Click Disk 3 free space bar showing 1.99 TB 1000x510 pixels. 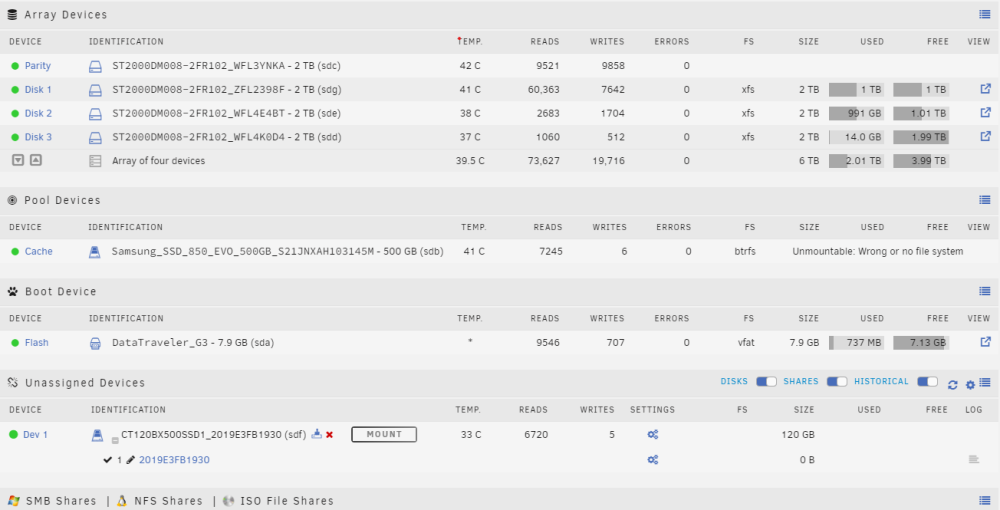[921, 137]
